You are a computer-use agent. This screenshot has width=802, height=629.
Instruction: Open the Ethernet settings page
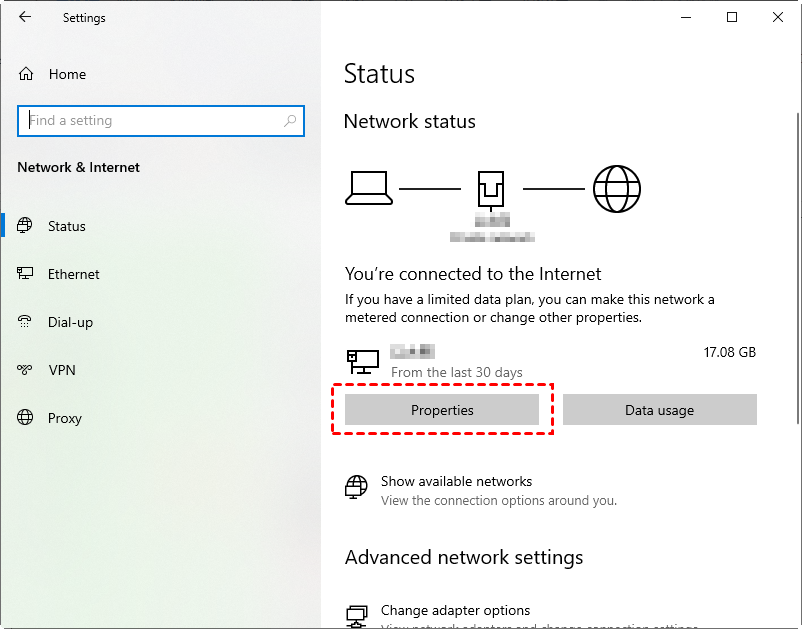pyautogui.click(x=74, y=274)
